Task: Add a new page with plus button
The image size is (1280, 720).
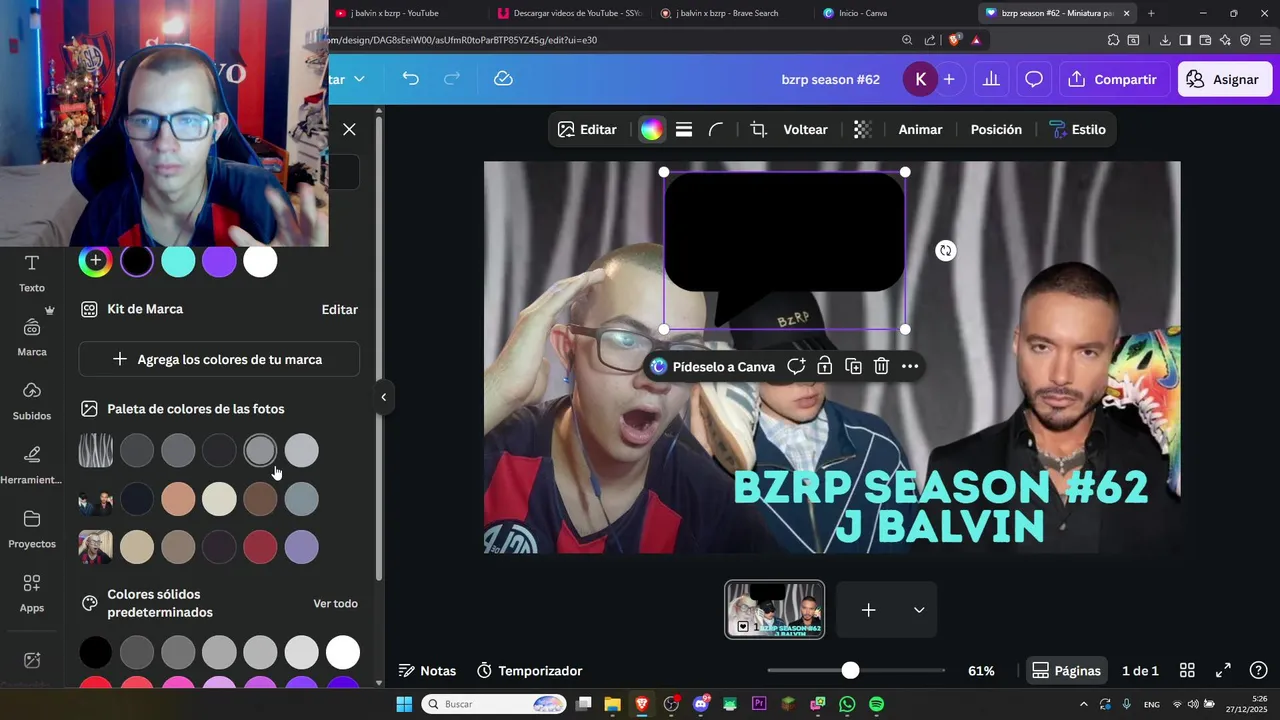Action: click(x=868, y=610)
